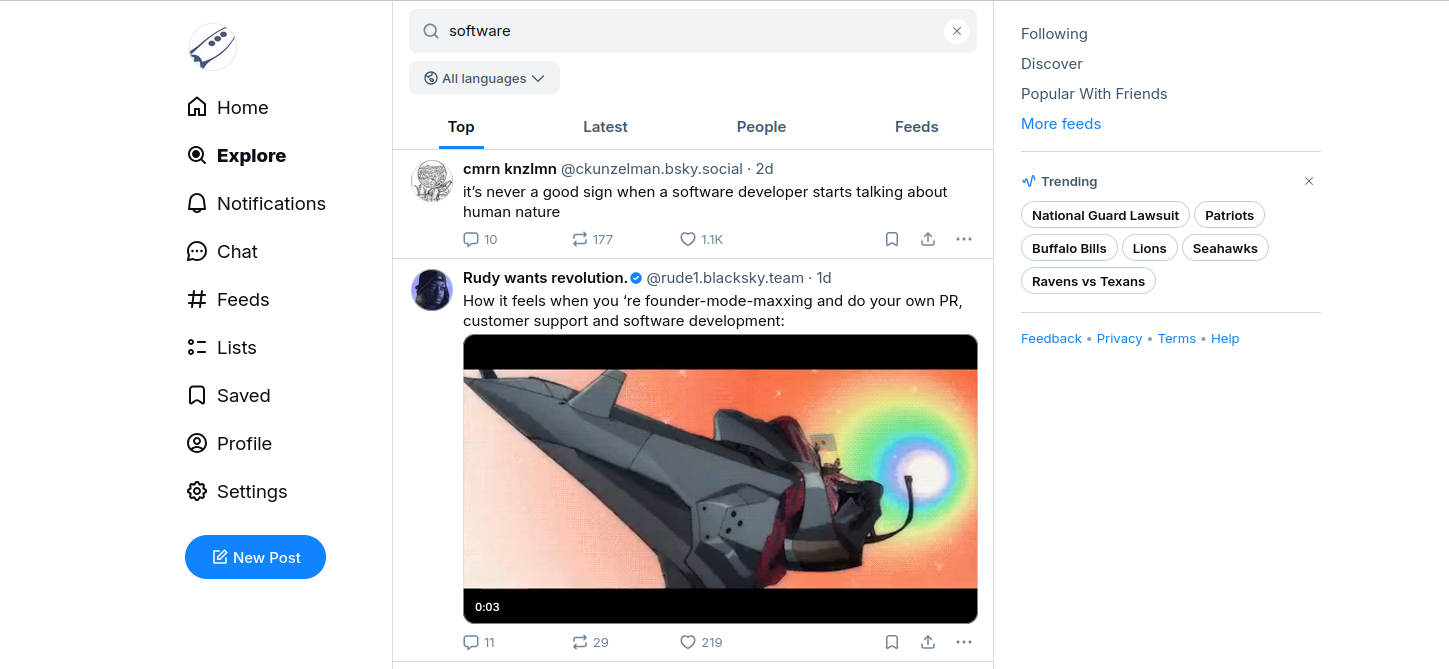Screen dimensions: 1449x669
Task: Open more options for cmrn knzlmn post
Action: tap(964, 239)
